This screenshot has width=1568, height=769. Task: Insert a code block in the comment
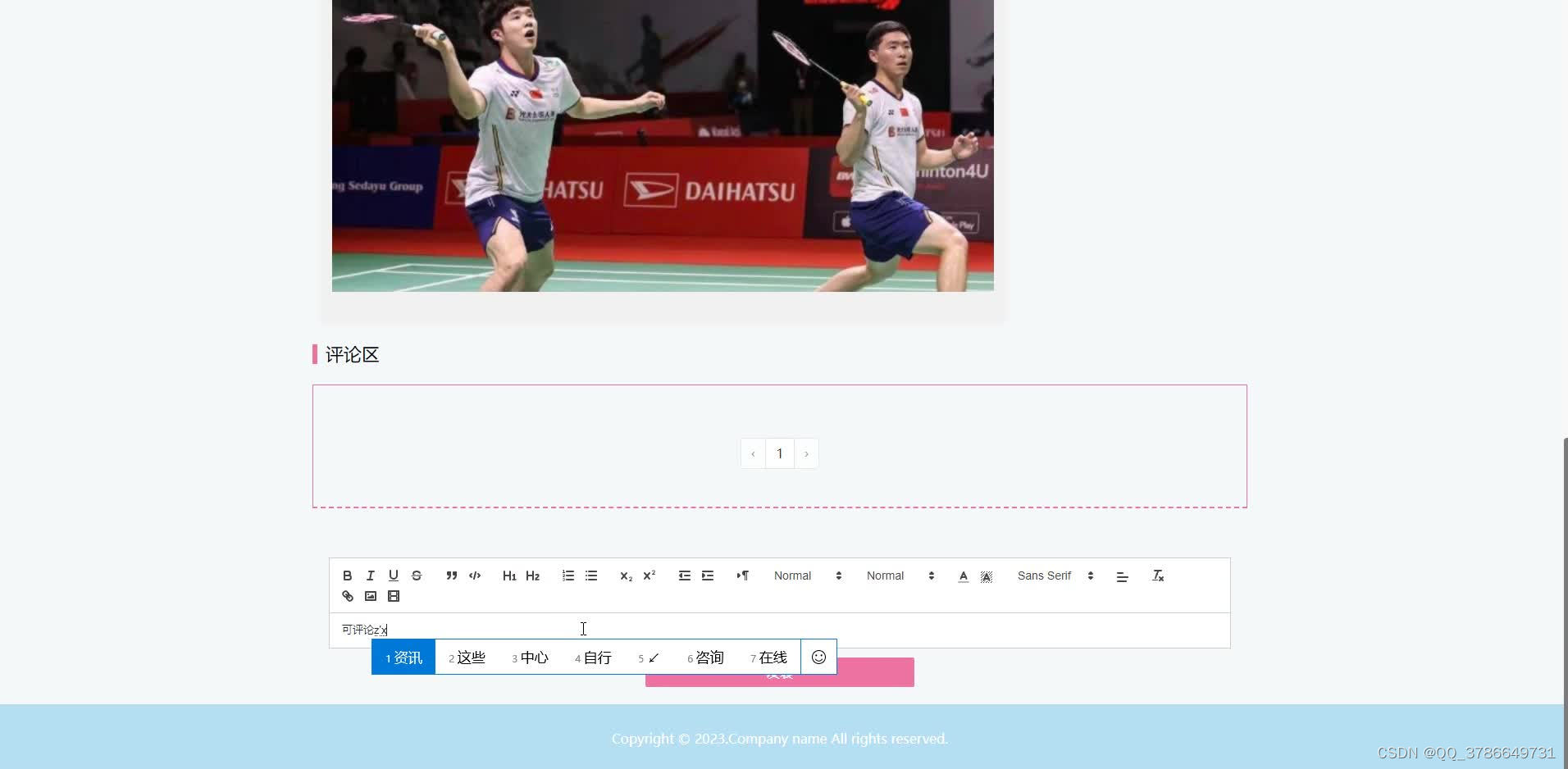(475, 576)
